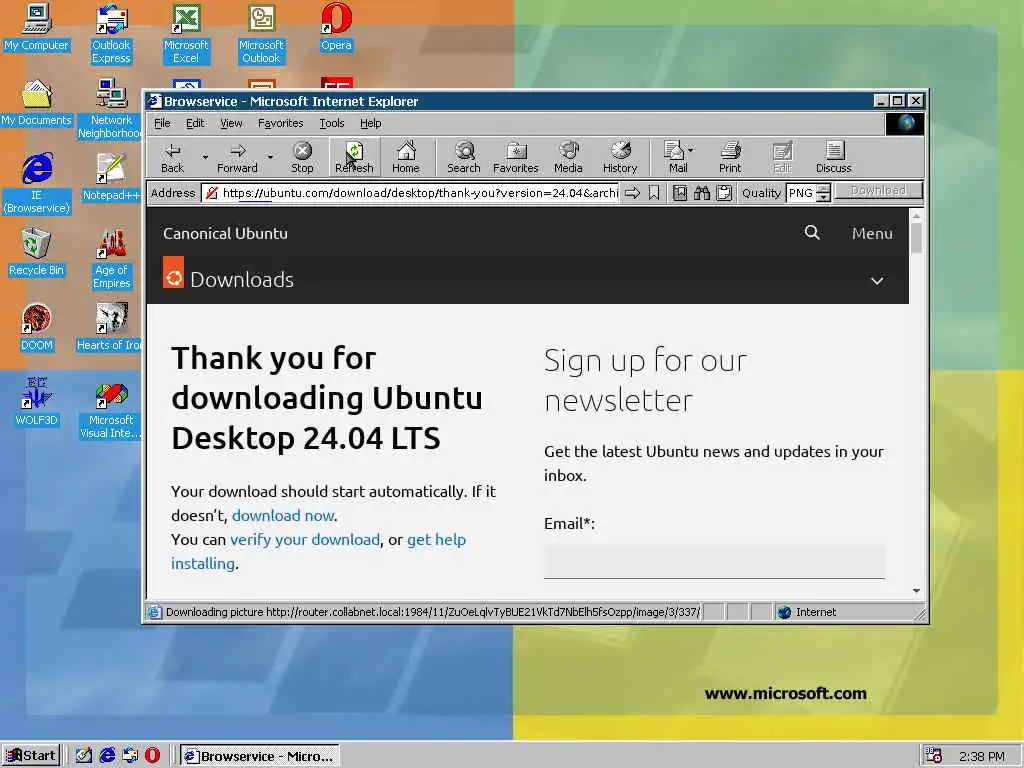Select the Recycle Bin desktop icon

[37, 253]
